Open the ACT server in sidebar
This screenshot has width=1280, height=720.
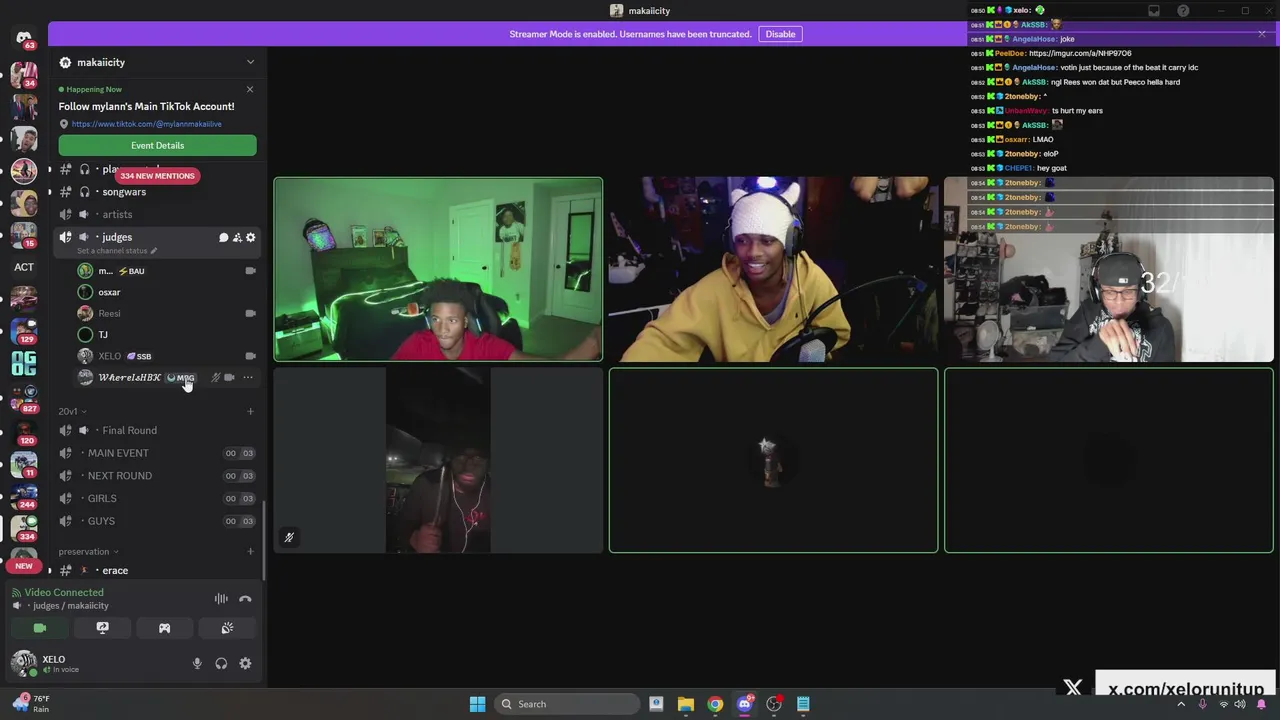point(24,267)
